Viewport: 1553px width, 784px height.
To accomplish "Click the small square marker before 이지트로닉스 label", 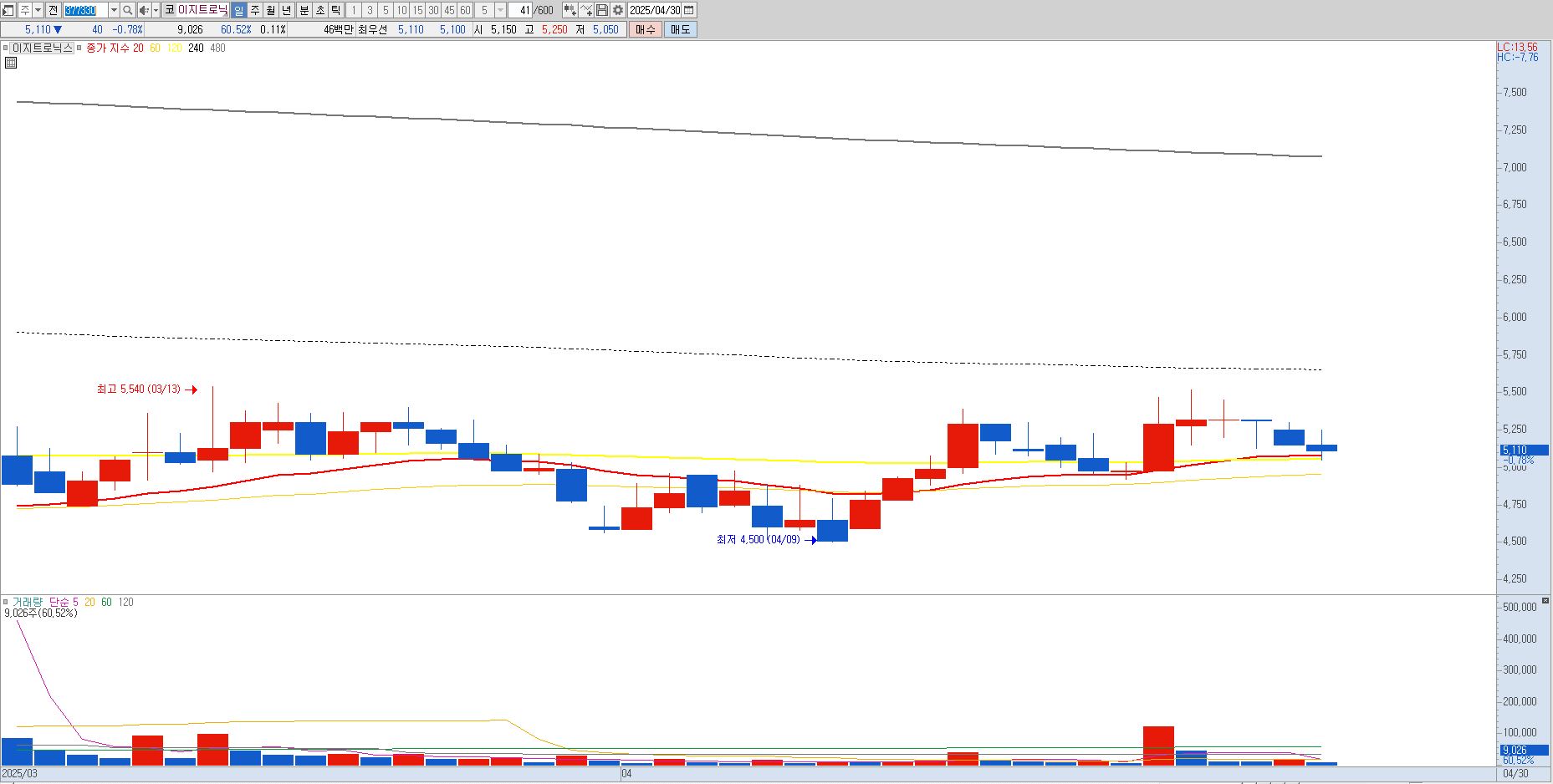I will [6, 48].
